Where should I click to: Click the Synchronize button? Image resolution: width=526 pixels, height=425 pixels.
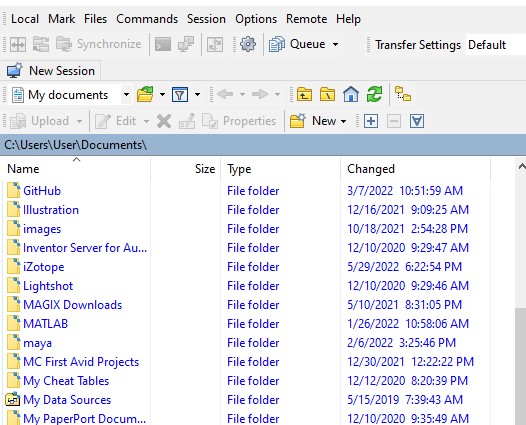pyautogui.click(x=98, y=44)
